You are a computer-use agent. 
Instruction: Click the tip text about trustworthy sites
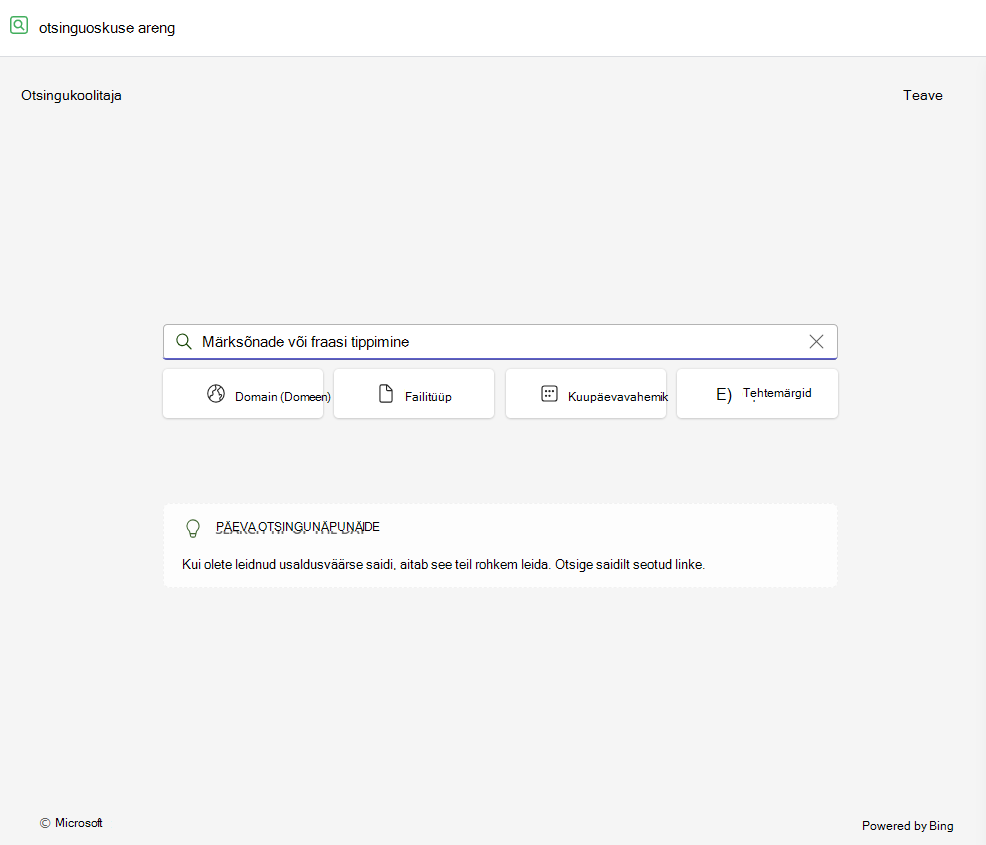[443, 565]
